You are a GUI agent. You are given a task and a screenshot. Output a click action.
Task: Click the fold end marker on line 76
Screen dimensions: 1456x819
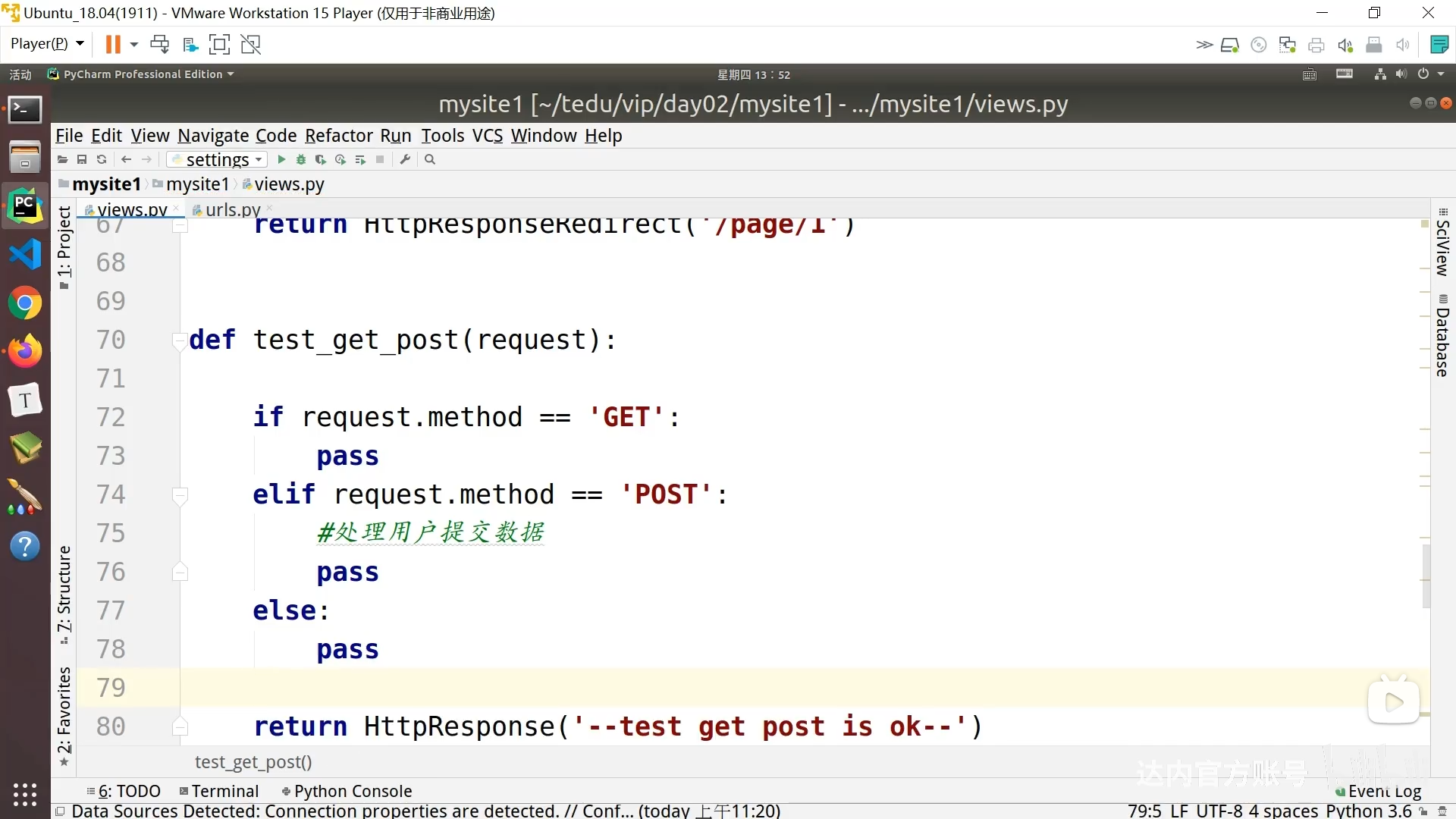180,573
